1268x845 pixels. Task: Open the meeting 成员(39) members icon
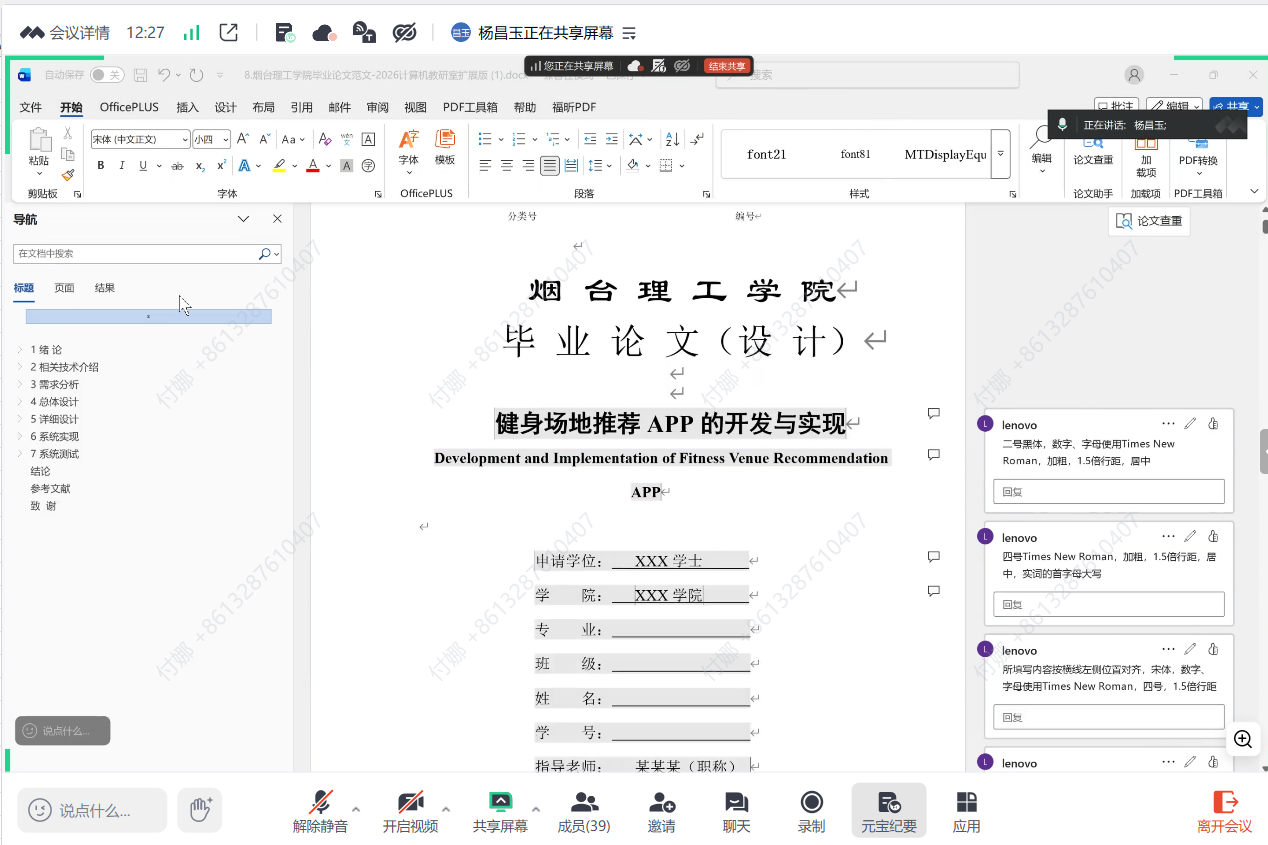pyautogui.click(x=584, y=811)
